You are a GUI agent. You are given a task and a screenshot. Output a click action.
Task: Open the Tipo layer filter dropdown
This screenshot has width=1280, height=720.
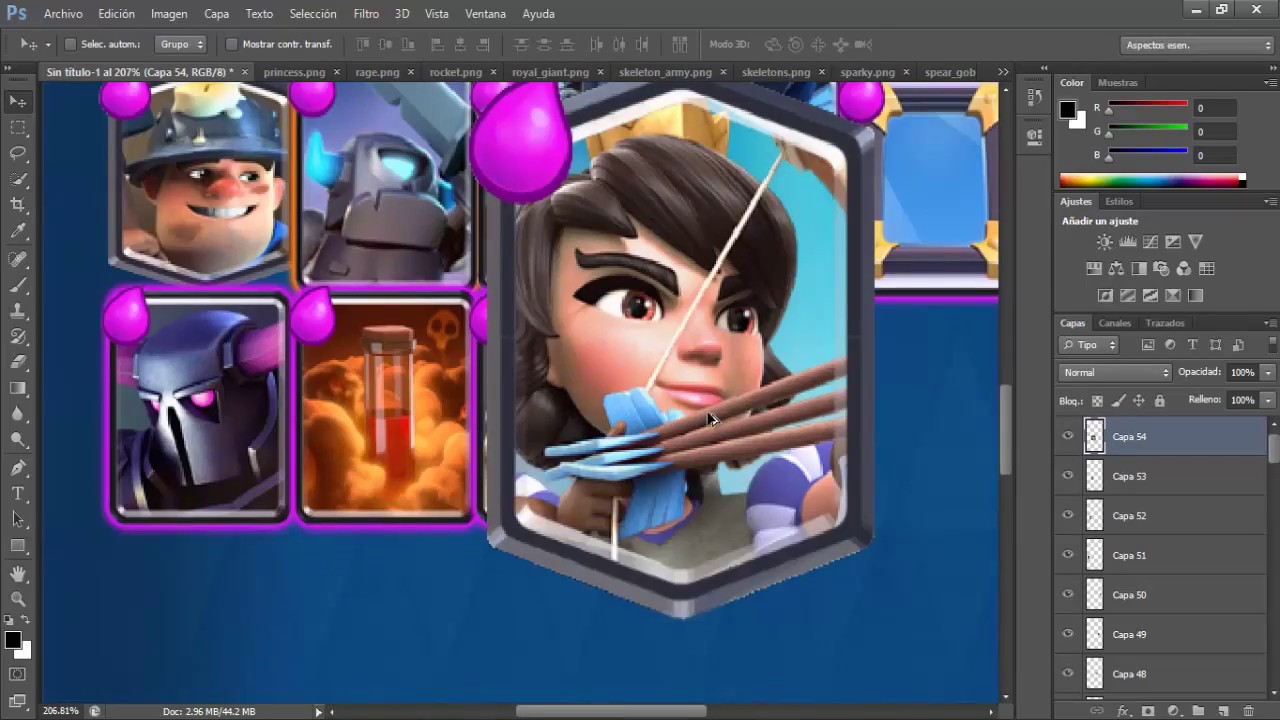(1088, 345)
